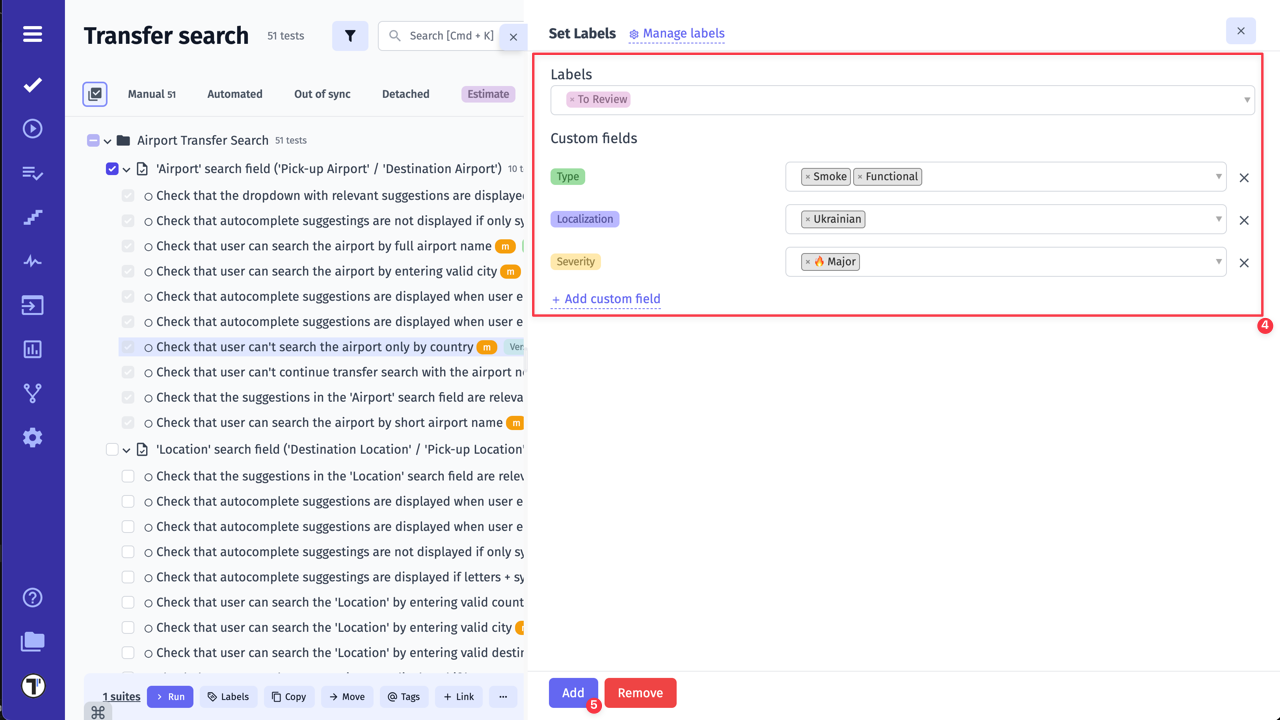The height and width of the screenshot is (720, 1280).
Task: Open the Manage labels link
Action: (683, 33)
